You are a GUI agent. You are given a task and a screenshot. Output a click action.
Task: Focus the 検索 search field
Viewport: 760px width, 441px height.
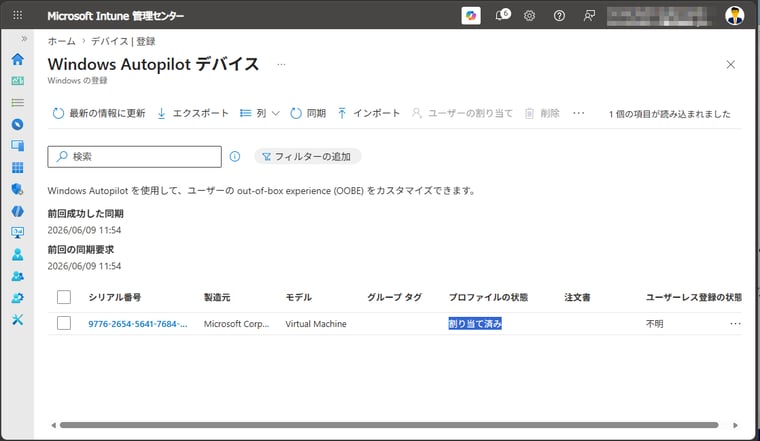pos(135,157)
